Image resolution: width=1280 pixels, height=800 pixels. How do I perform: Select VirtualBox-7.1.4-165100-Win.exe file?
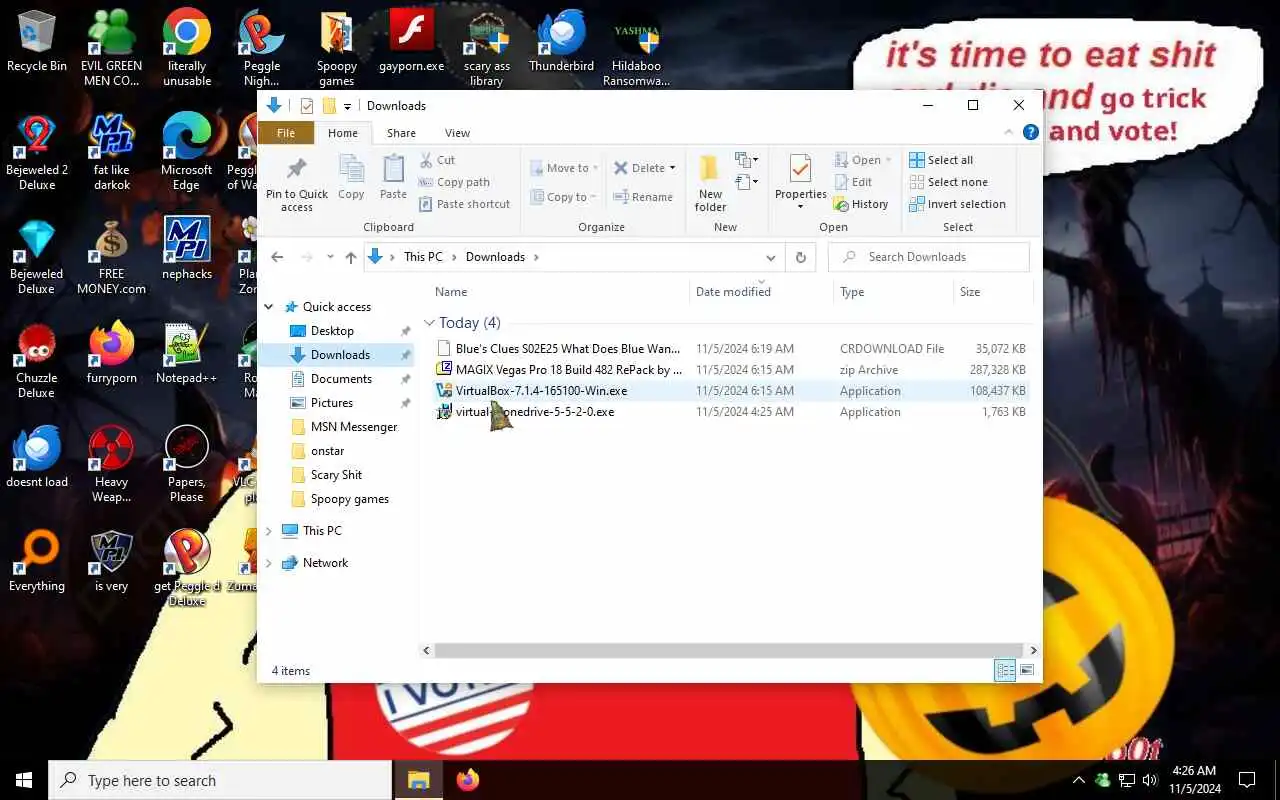coord(731,391)
